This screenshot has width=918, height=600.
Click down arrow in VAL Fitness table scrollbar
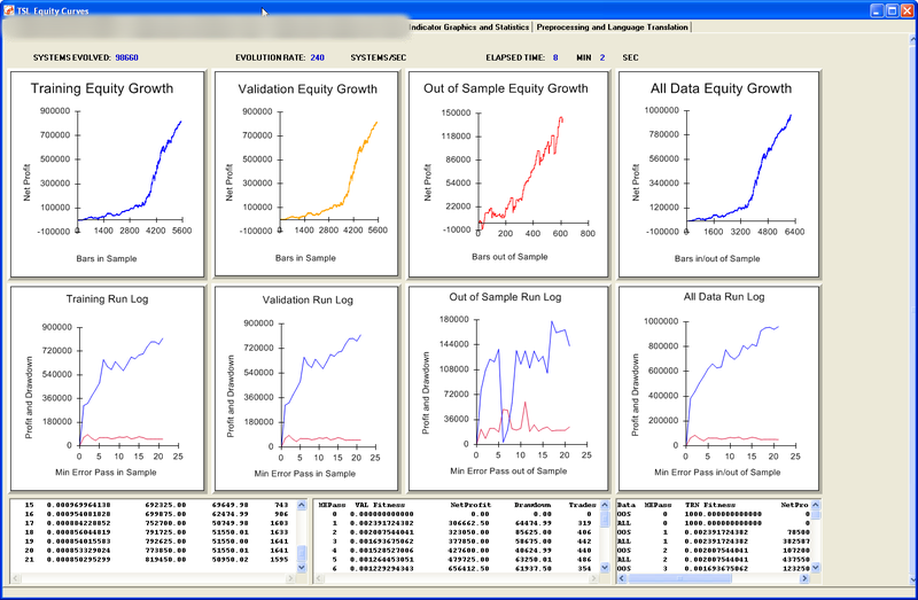click(x=605, y=567)
